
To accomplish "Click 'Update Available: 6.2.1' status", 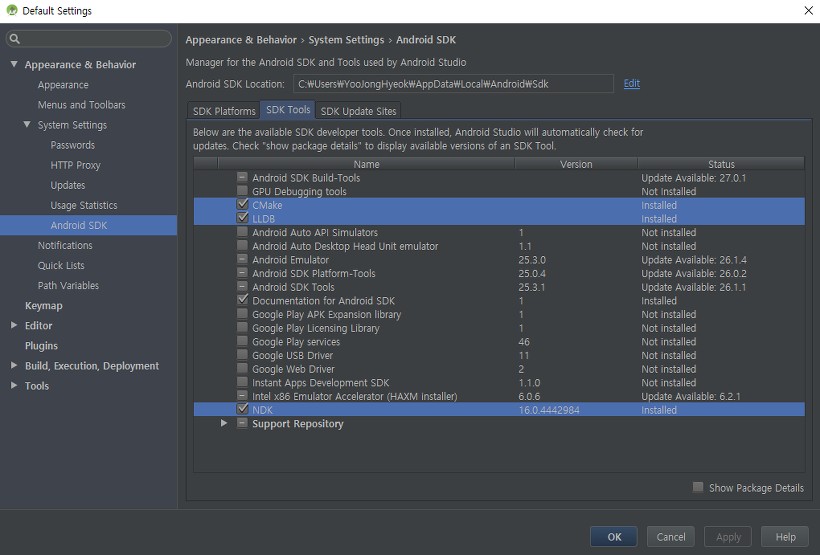I will click(x=691, y=397).
